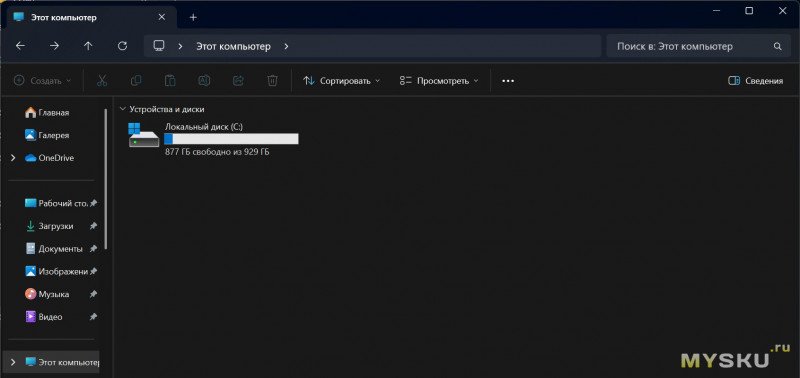Open the three-dots more options menu
Screen dimensions: 800x378
508,81
